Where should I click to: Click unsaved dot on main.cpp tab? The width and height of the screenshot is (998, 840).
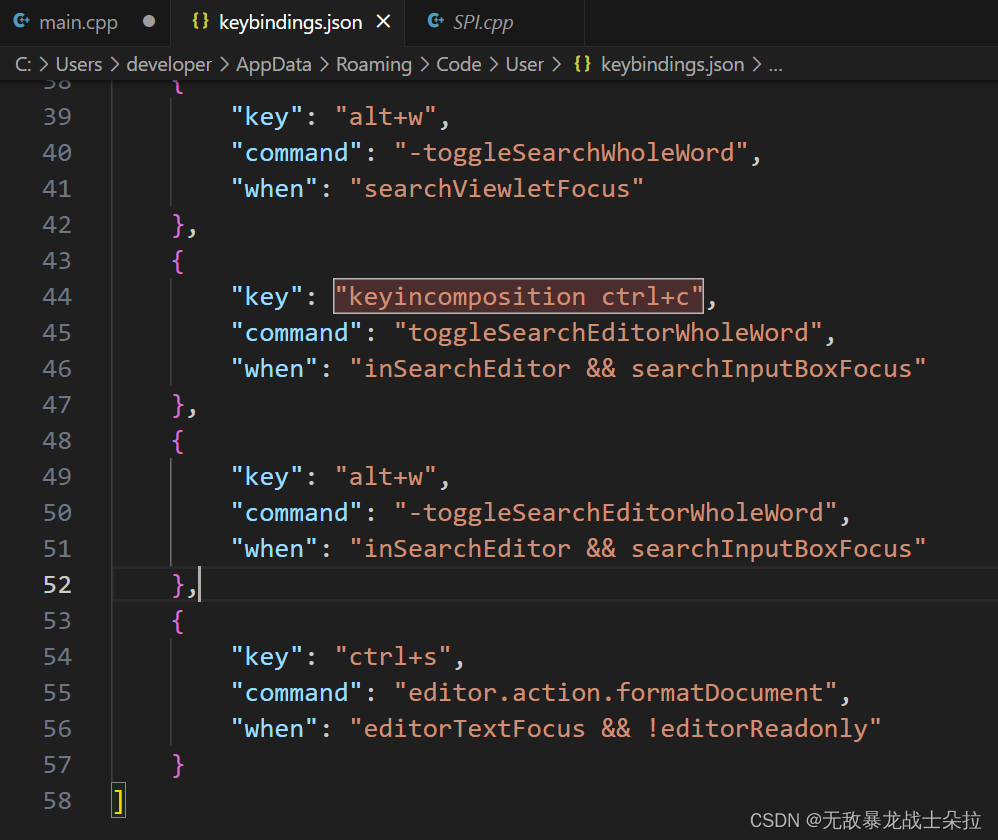point(149,22)
